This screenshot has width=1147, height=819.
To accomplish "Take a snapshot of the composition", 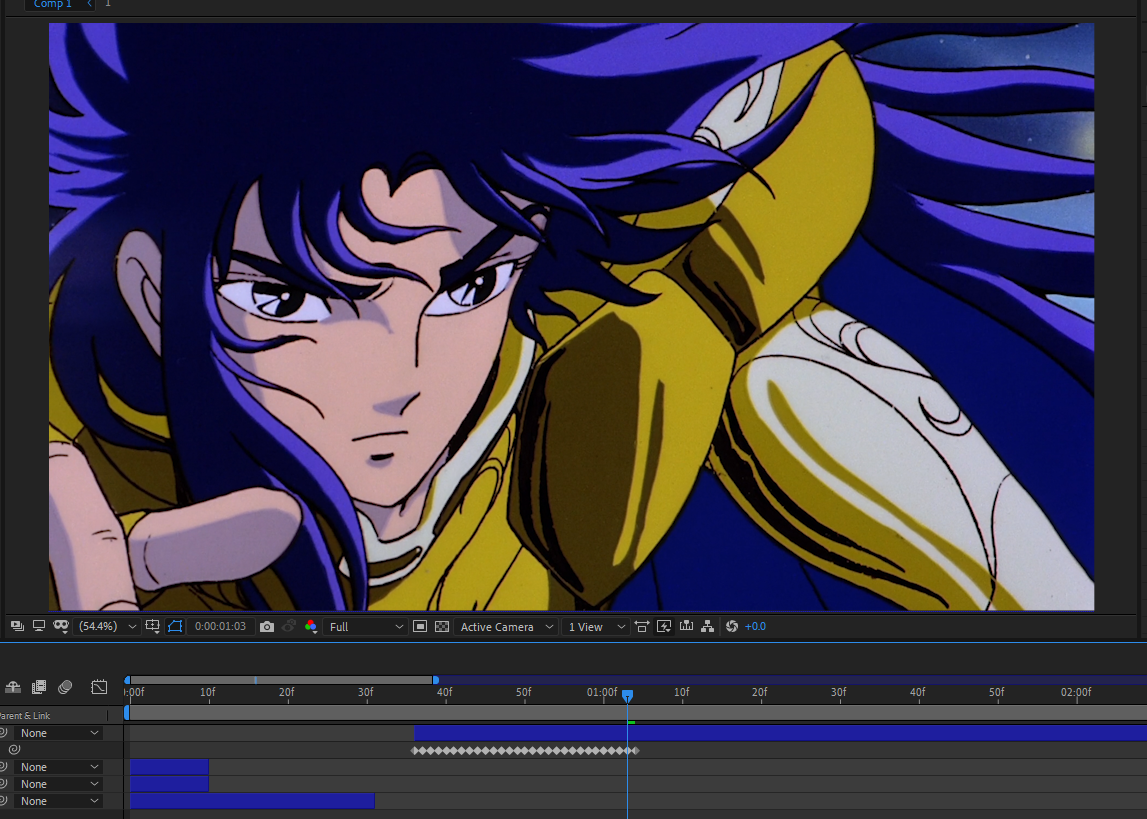I will [266, 626].
